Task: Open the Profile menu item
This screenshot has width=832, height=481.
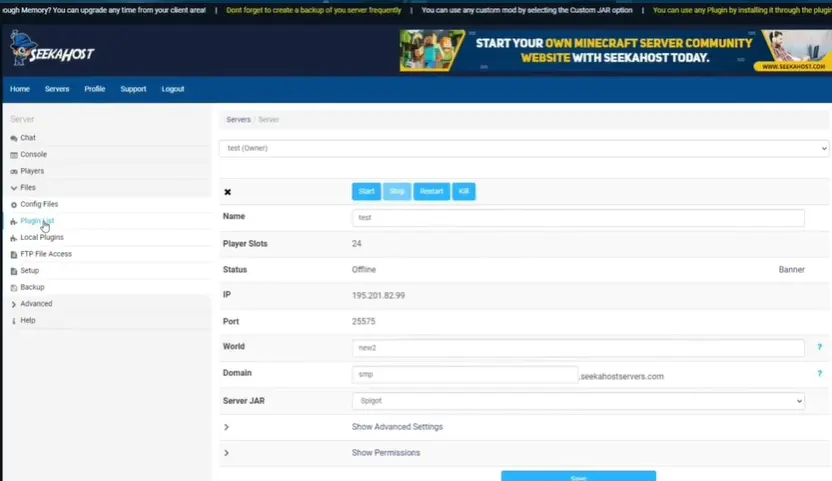Action: pyautogui.click(x=94, y=89)
